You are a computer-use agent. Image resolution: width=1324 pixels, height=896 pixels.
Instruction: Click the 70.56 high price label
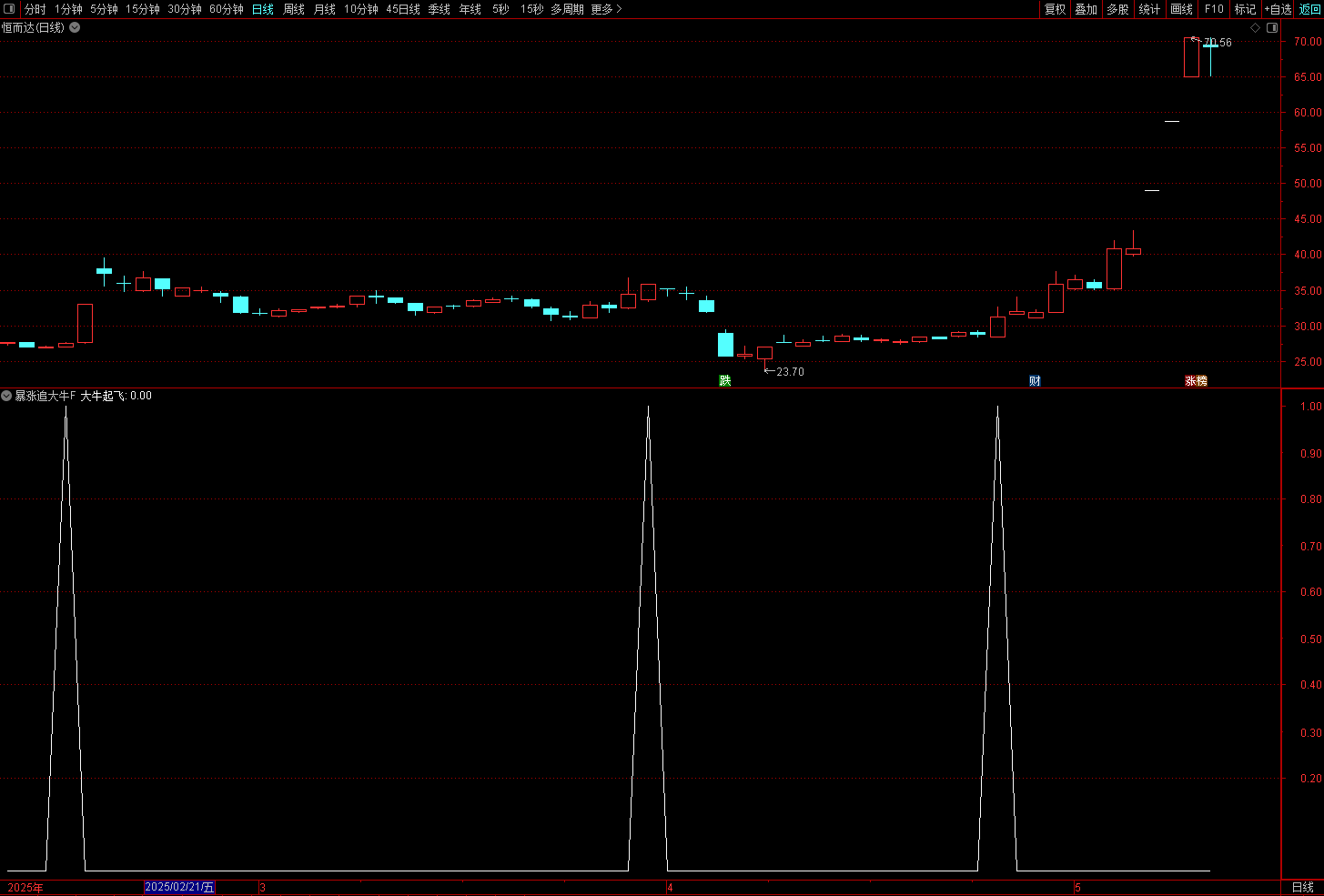coord(1218,43)
